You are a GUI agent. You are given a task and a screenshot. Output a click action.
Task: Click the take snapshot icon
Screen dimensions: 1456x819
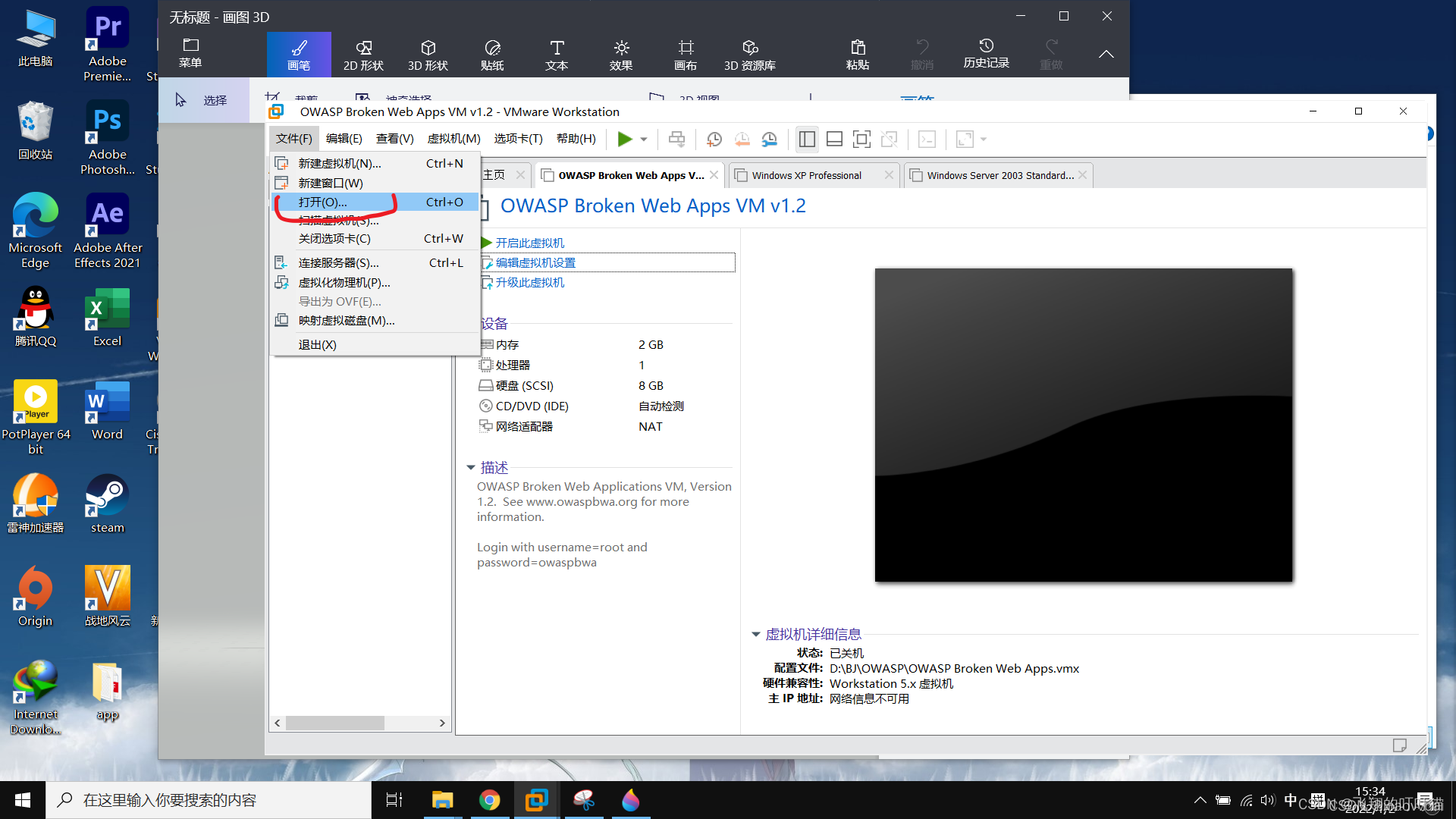pos(714,139)
